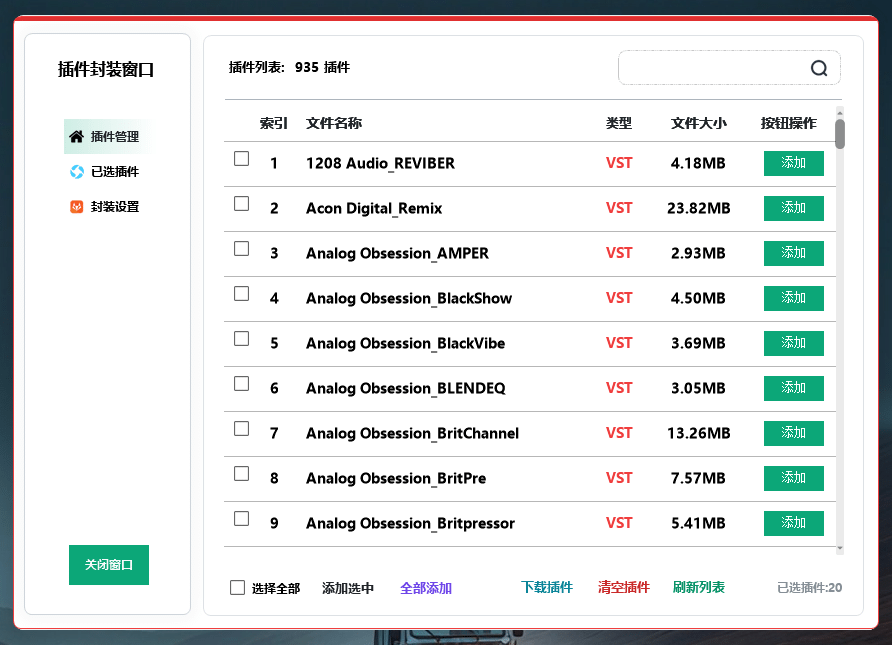The image size is (892, 645).
Task: Click the 添加选中 link
Action: 348,588
